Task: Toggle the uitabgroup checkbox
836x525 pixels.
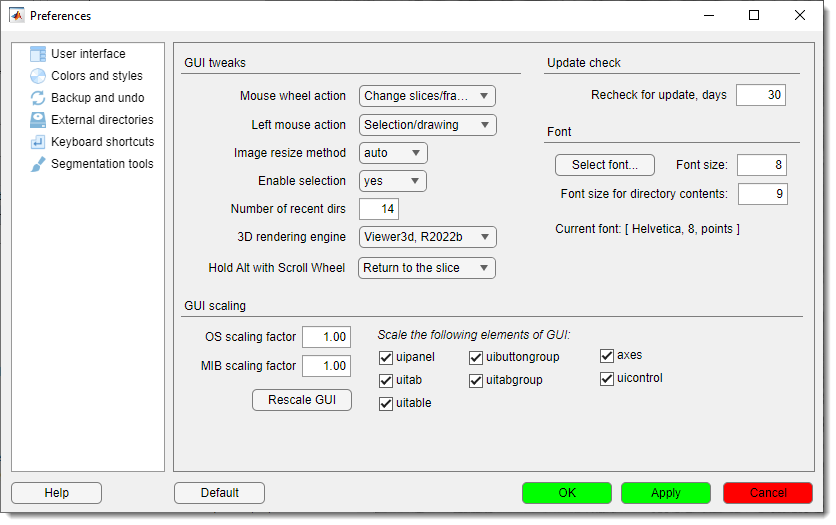Action: [x=476, y=381]
